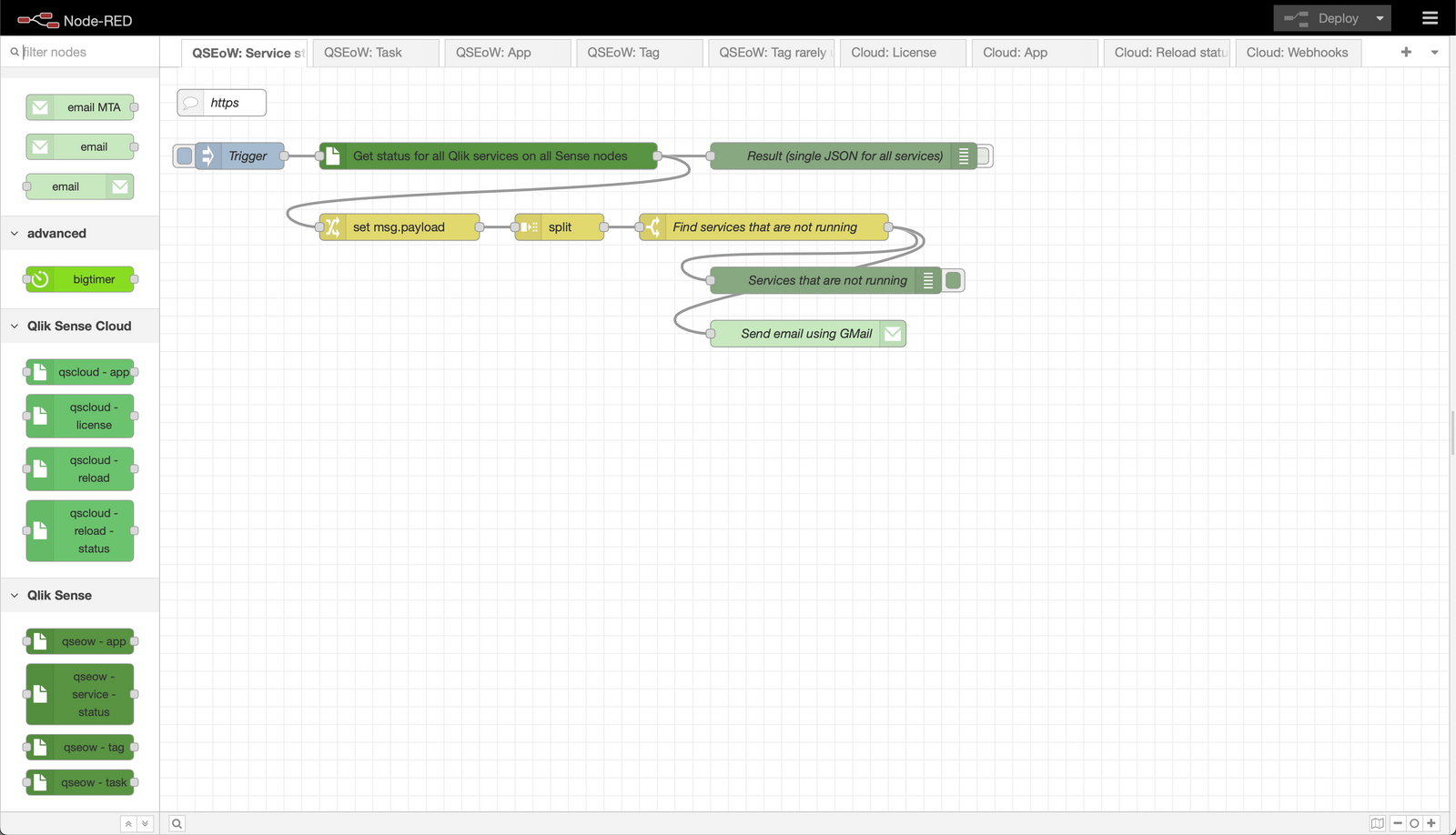This screenshot has width=1456, height=835.
Task: Open the flow tabs list dropdown
Action: (x=1435, y=52)
